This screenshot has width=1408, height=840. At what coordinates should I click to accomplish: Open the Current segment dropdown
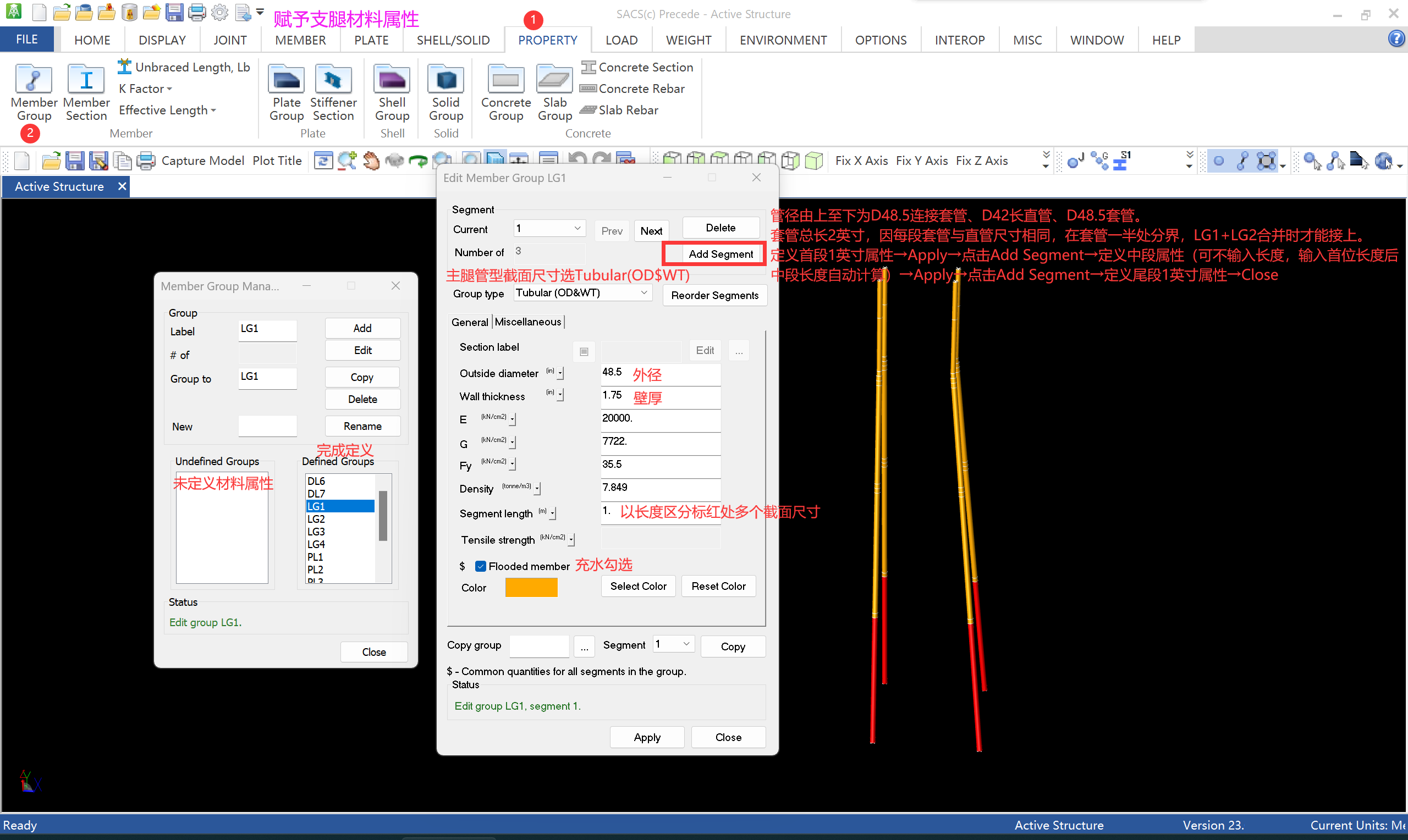(x=577, y=228)
